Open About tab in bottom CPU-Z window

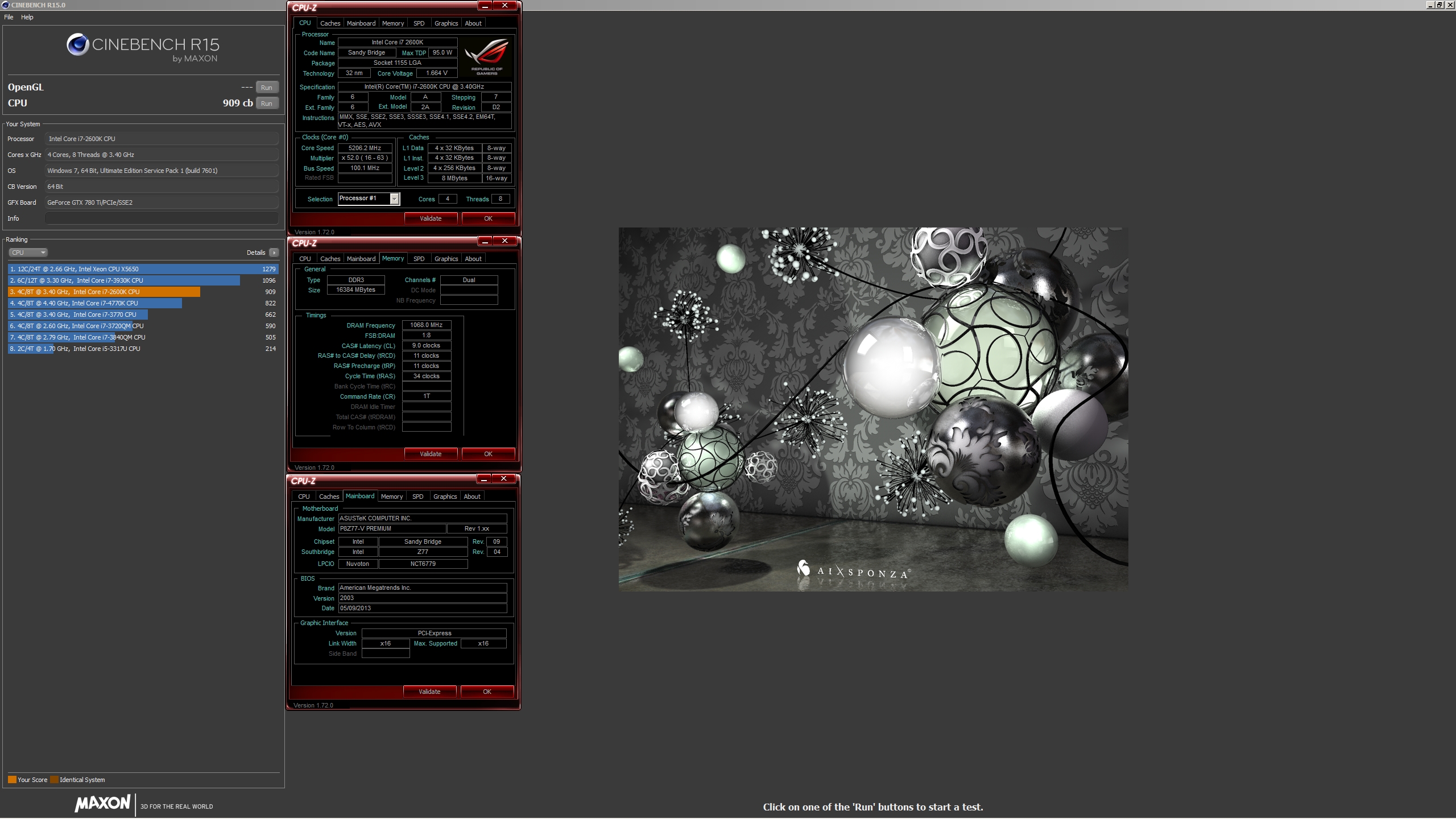(472, 497)
